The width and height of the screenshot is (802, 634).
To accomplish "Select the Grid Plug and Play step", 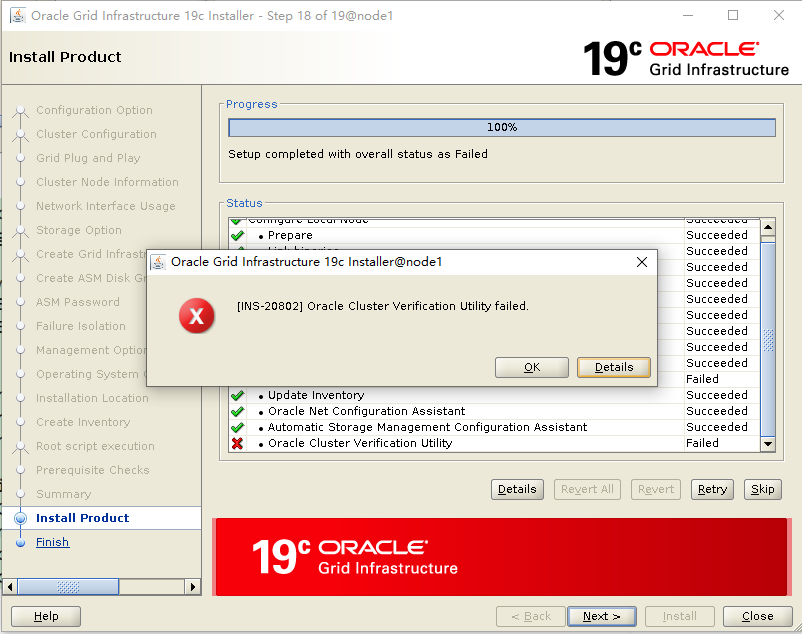I will (88, 158).
